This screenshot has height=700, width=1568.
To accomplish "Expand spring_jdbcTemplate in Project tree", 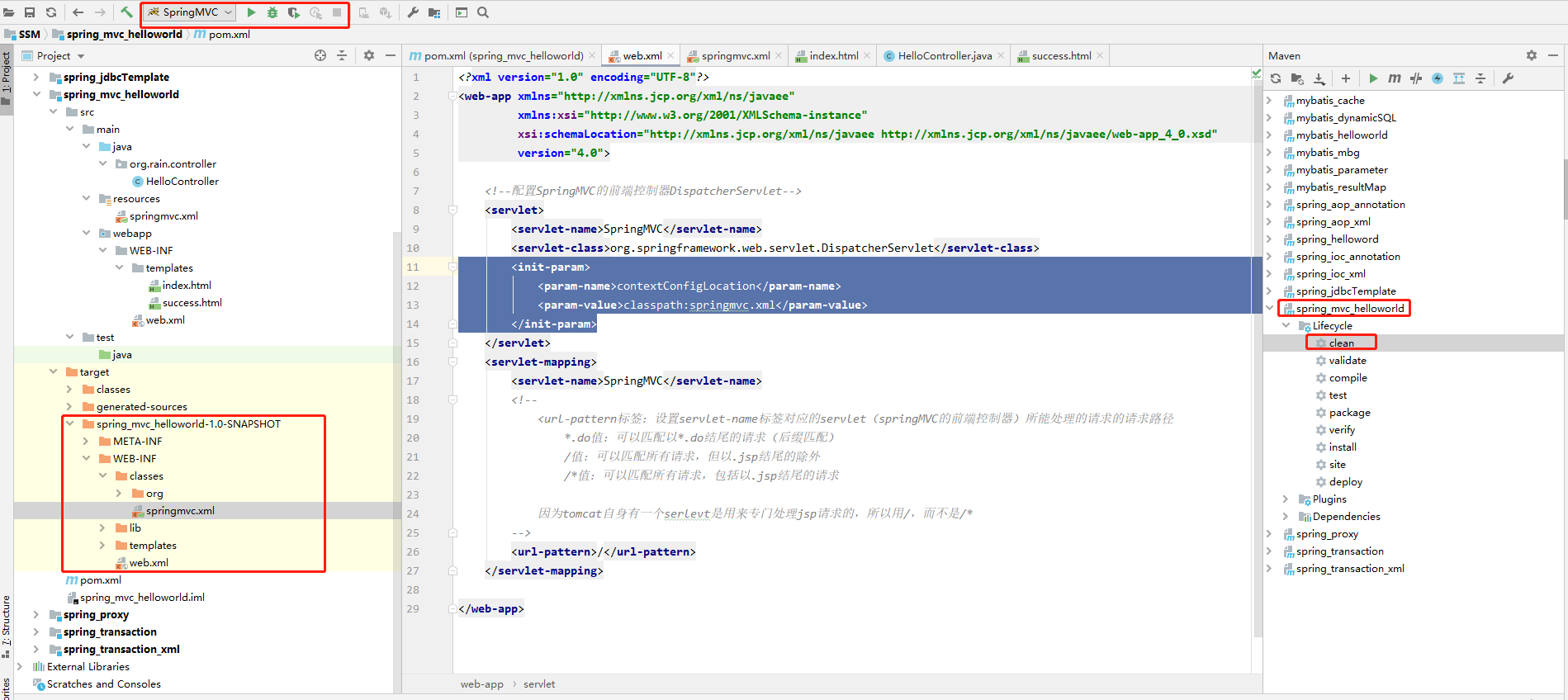I will click(36, 77).
